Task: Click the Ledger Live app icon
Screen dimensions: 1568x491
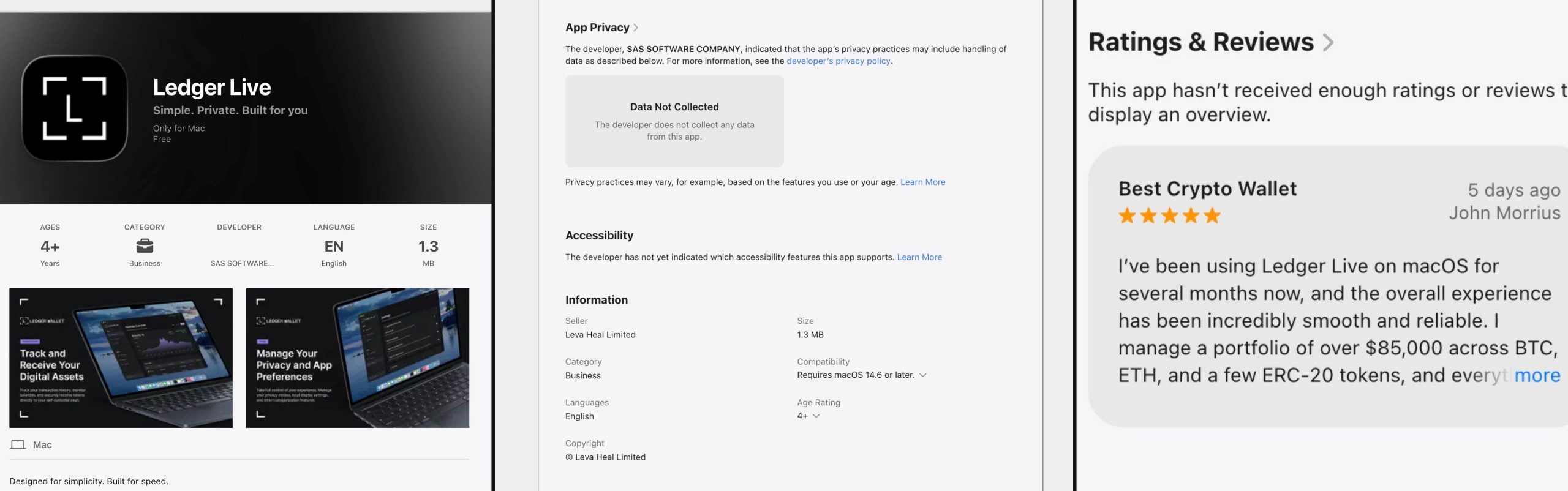Action: 74,108
